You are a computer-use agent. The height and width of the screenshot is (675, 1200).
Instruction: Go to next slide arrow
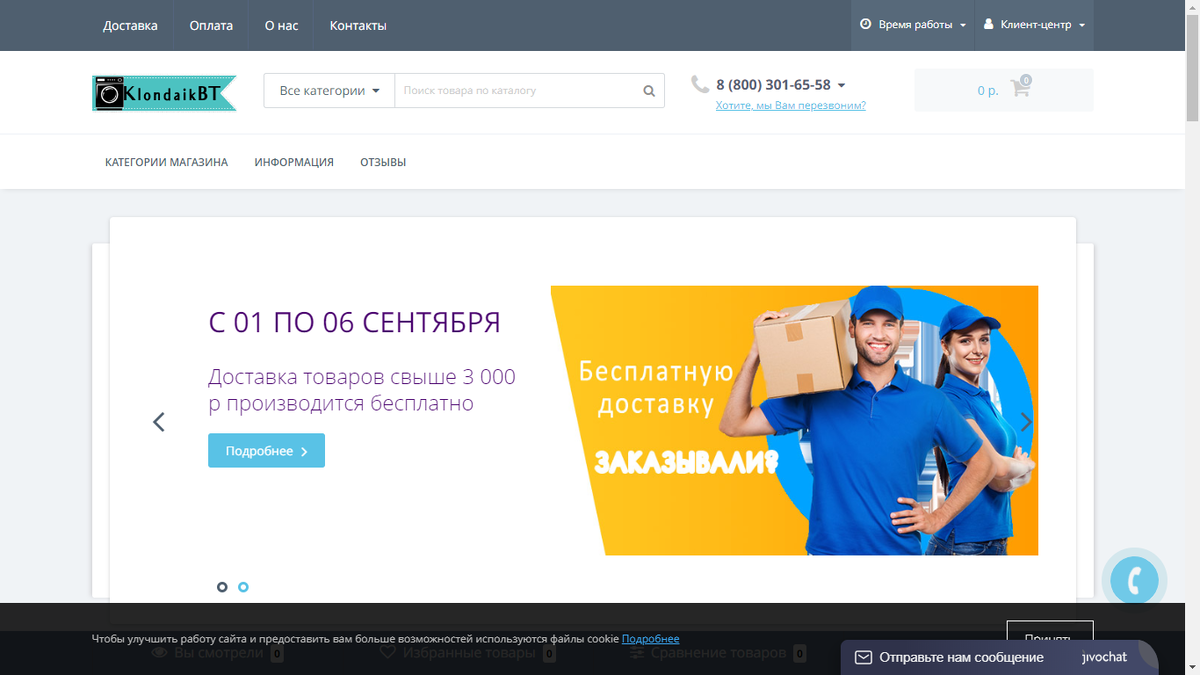1026,422
